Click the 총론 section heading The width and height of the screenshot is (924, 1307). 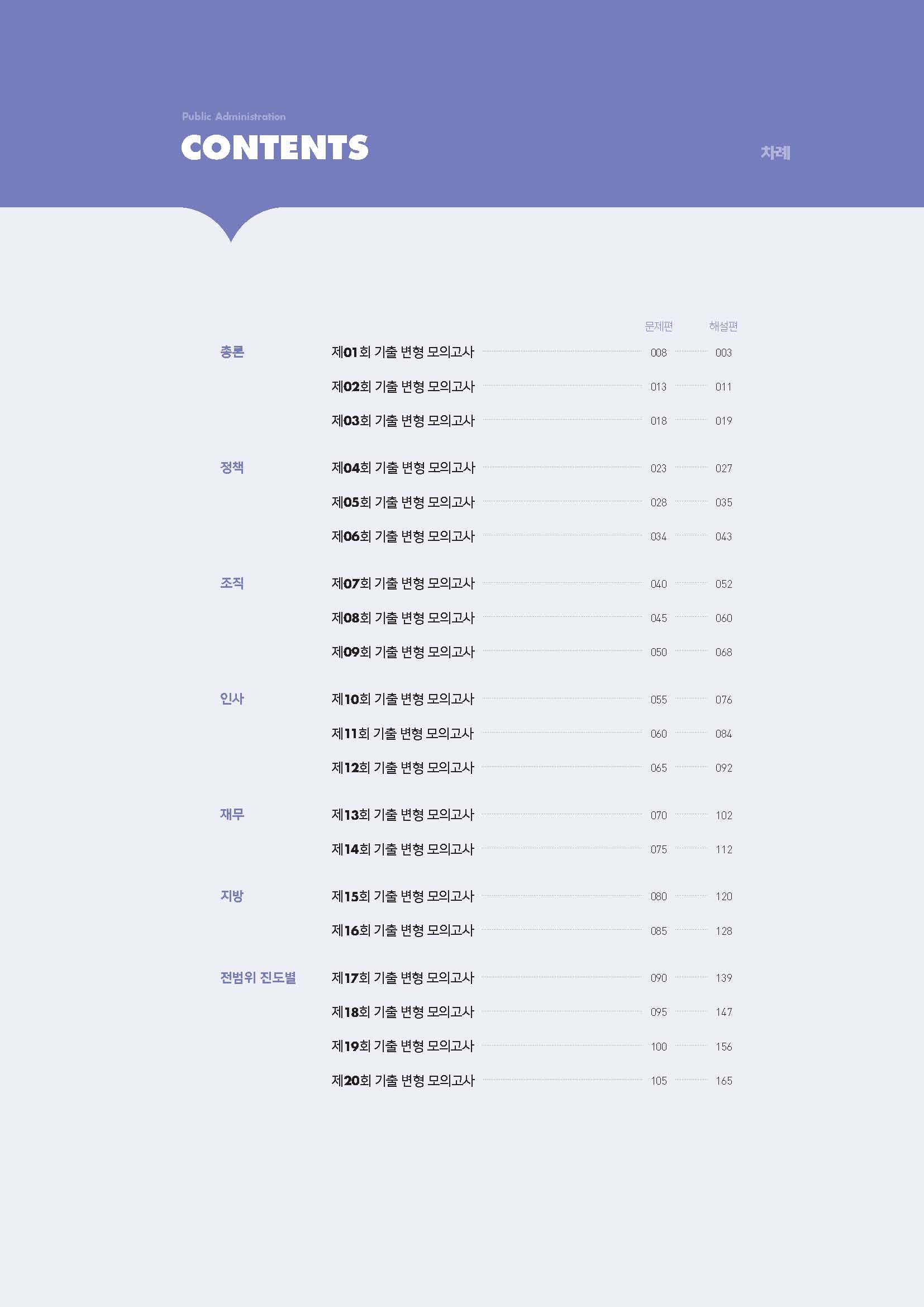click(x=232, y=352)
